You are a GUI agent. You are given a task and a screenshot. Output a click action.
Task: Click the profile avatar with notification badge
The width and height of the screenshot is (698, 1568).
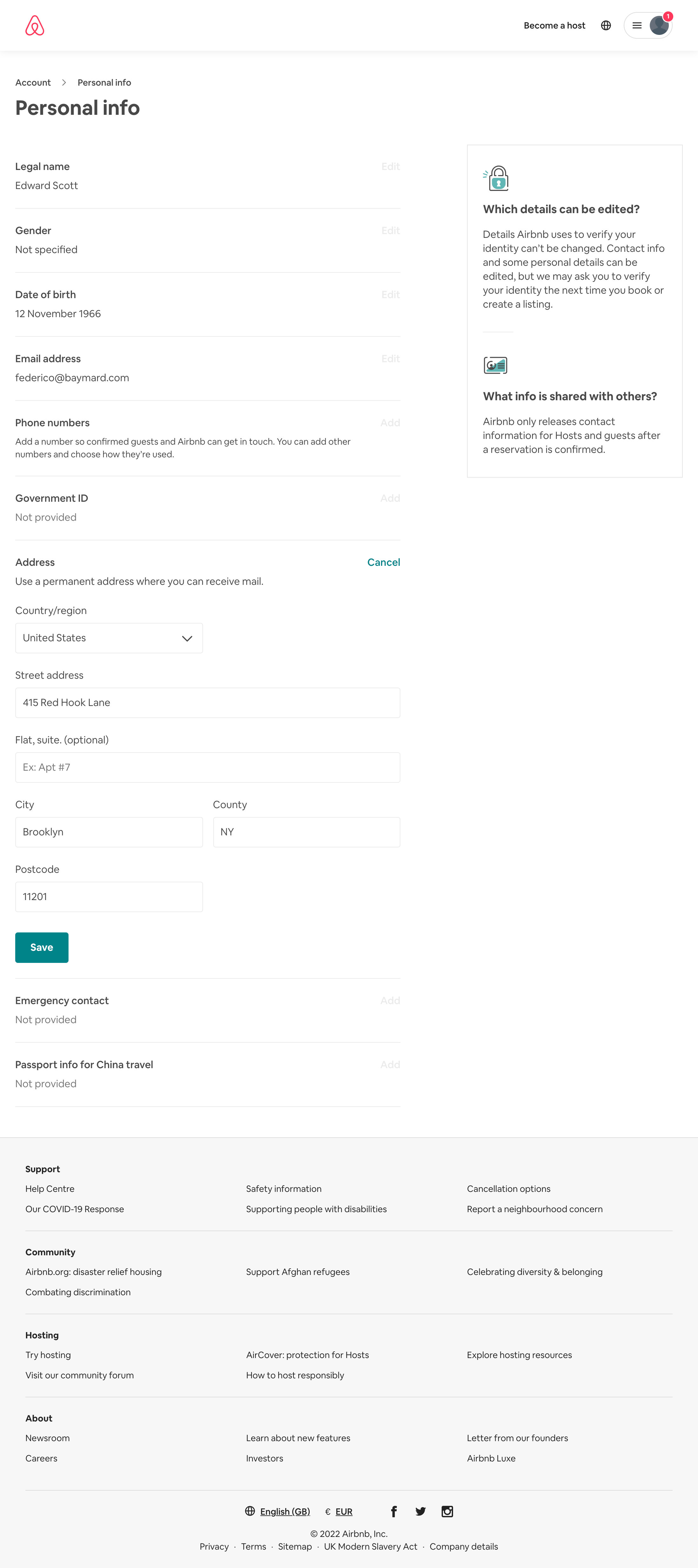tap(658, 25)
